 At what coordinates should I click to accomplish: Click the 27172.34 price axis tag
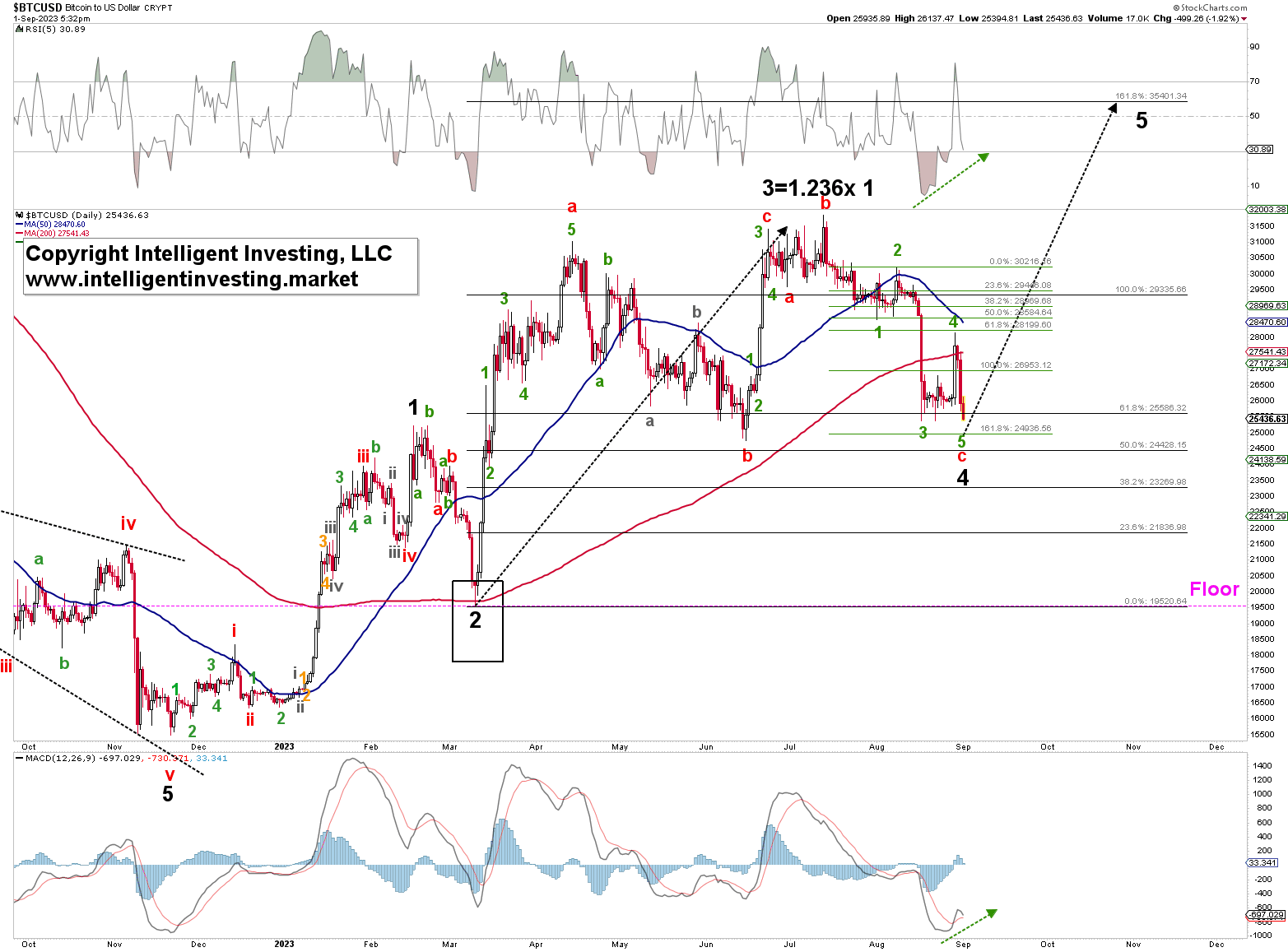1267,363
